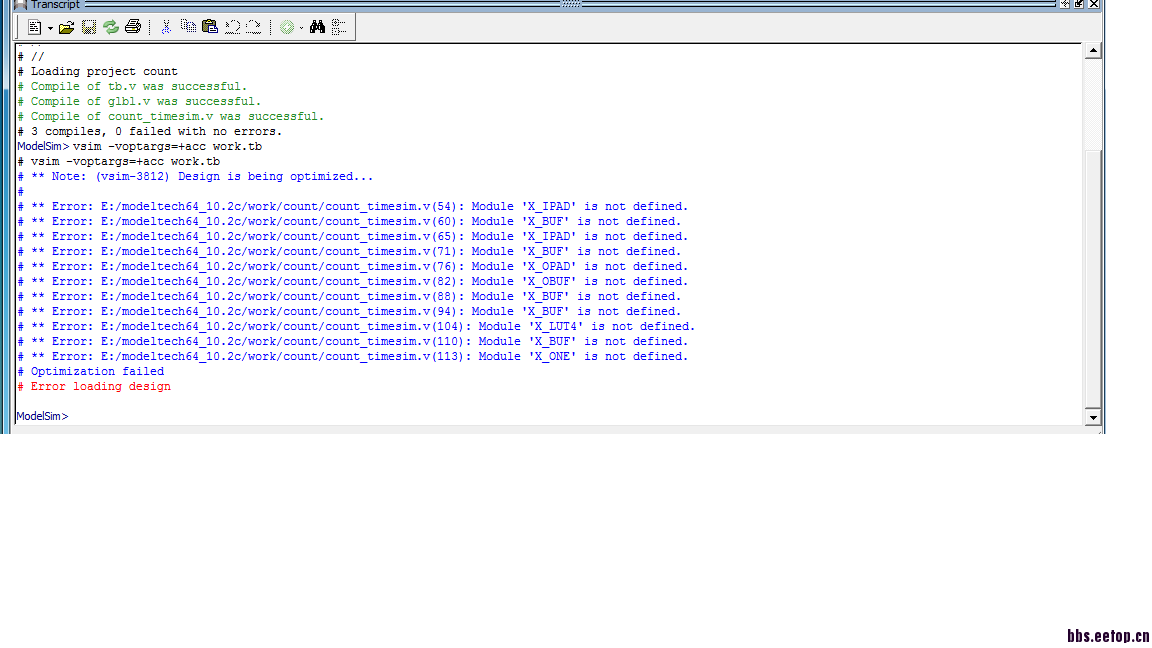
Task: Click 'ModelSim> vsim -voptargs=+acc work.tb' command line
Action: pyautogui.click(x=140, y=146)
